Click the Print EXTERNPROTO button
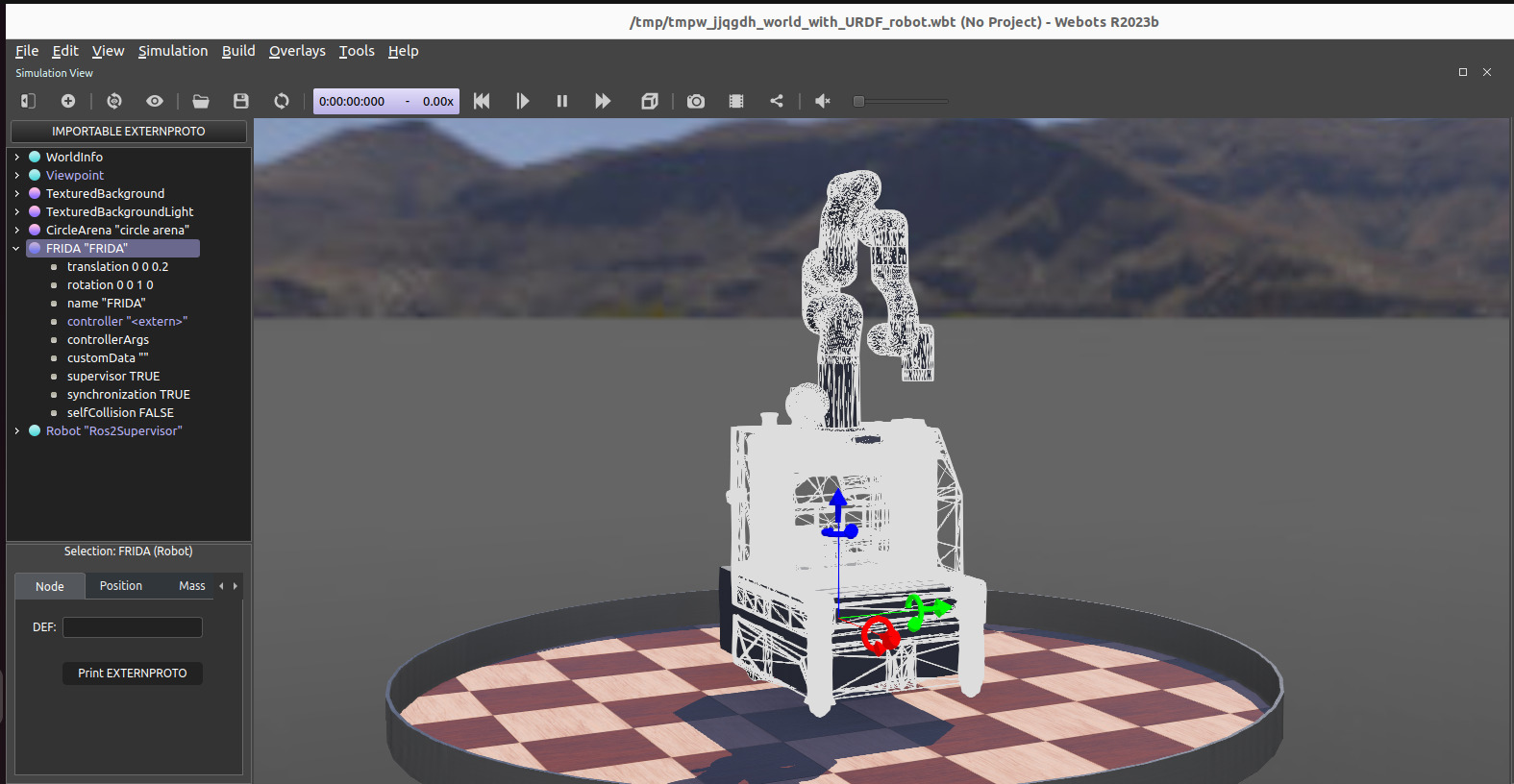Viewport: 1514px width, 784px height. (x=133, y=673)
